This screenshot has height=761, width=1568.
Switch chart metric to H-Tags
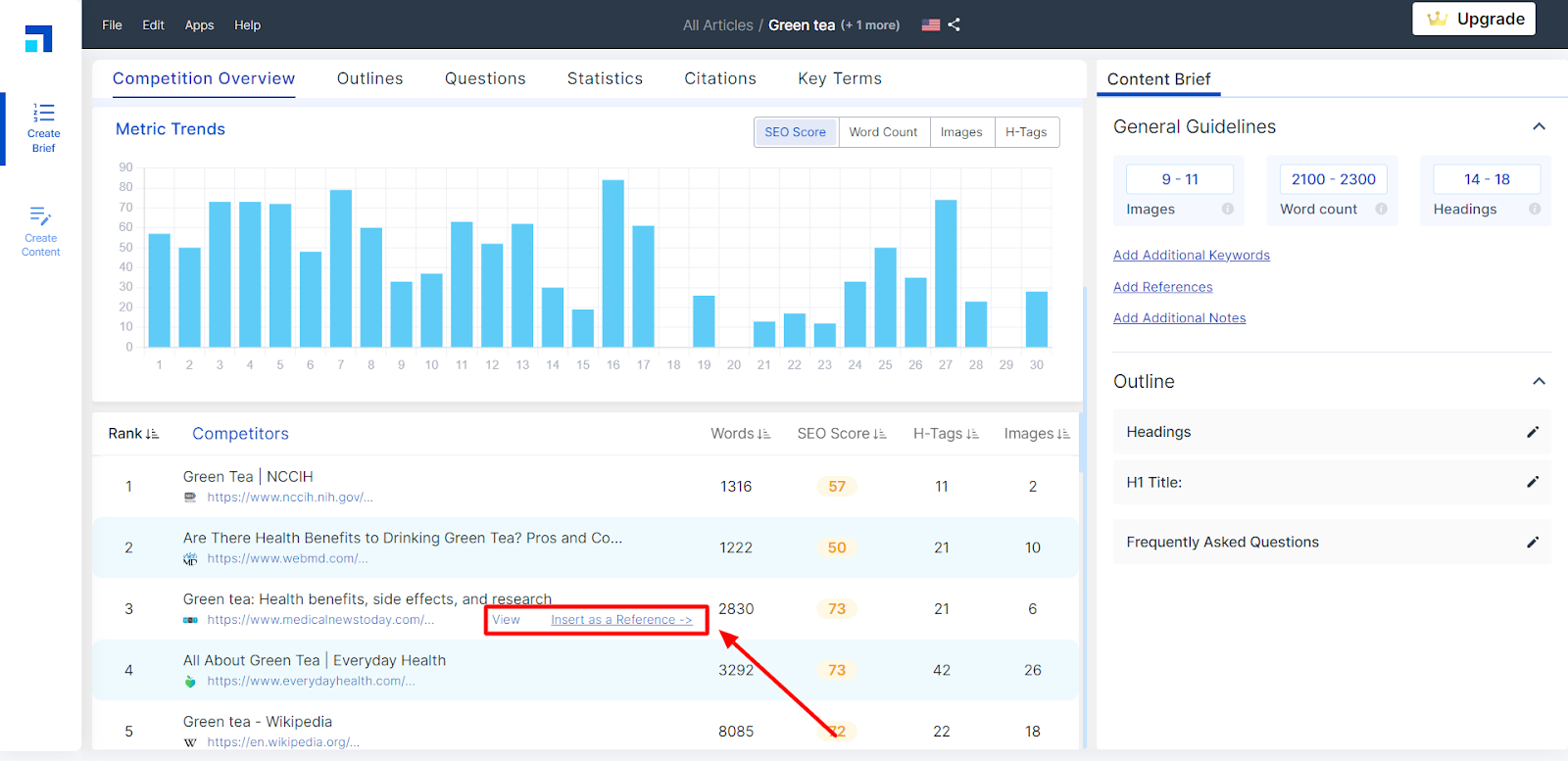(1026, 132)
